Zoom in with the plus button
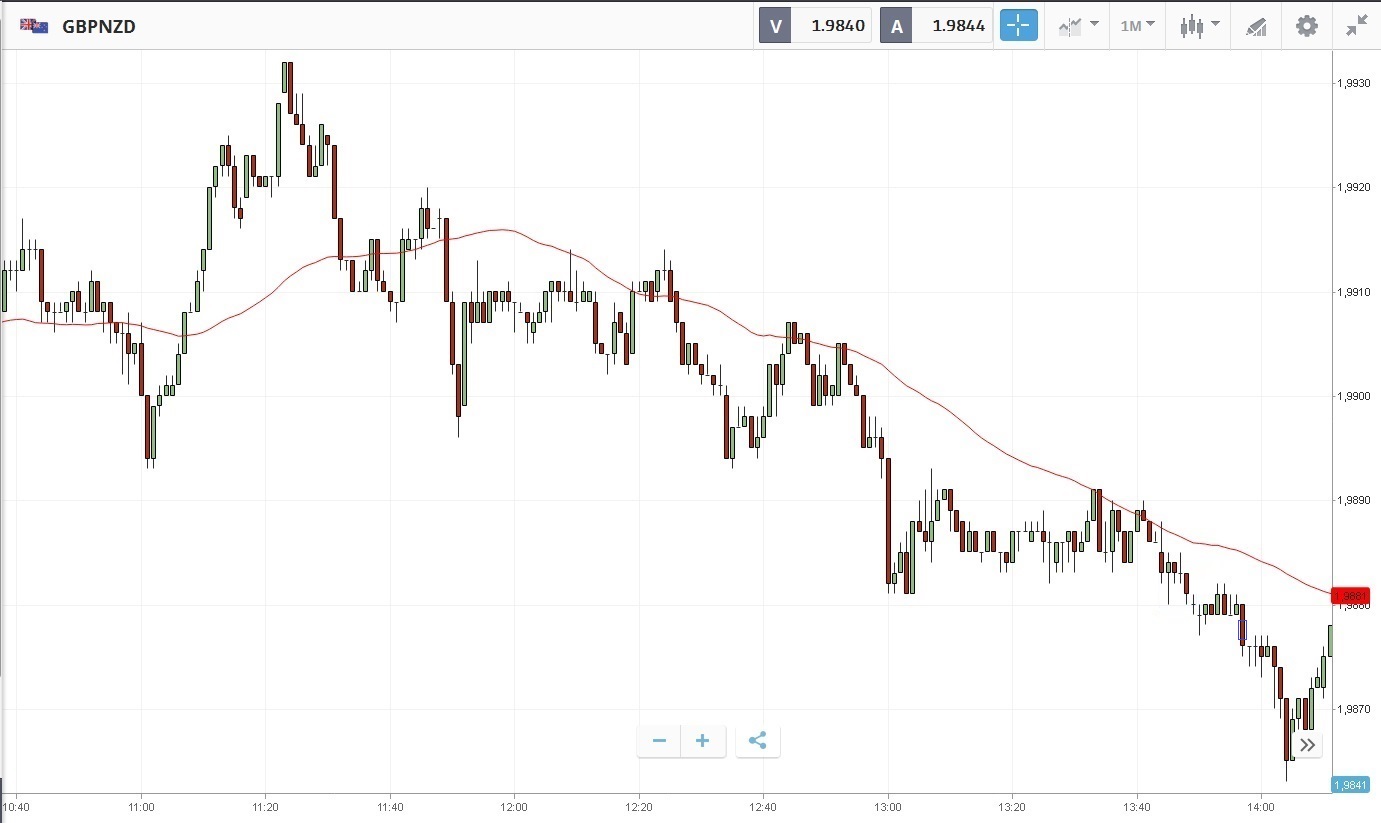 tap(703, 741)
